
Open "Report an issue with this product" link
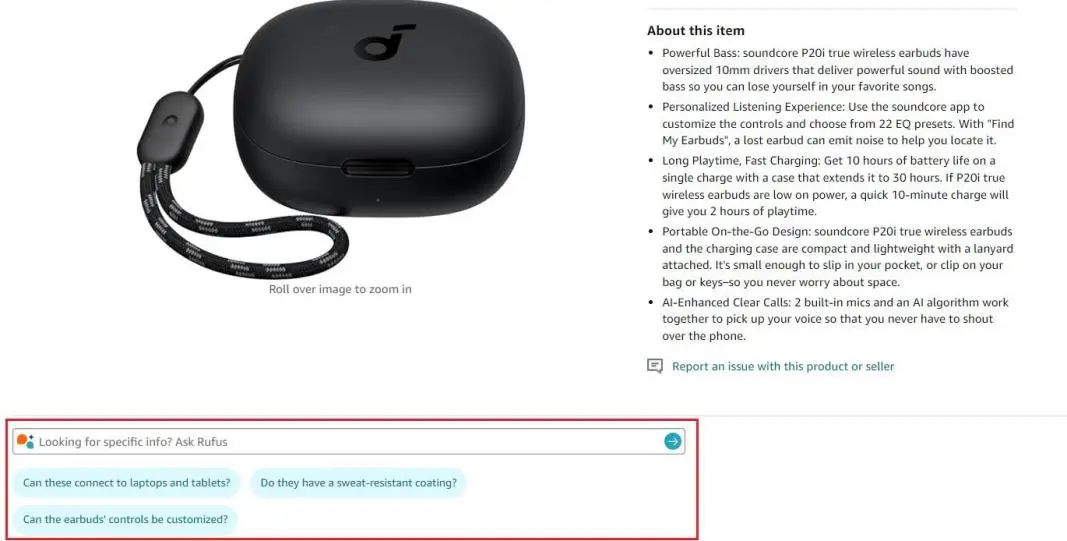point(783,366)
